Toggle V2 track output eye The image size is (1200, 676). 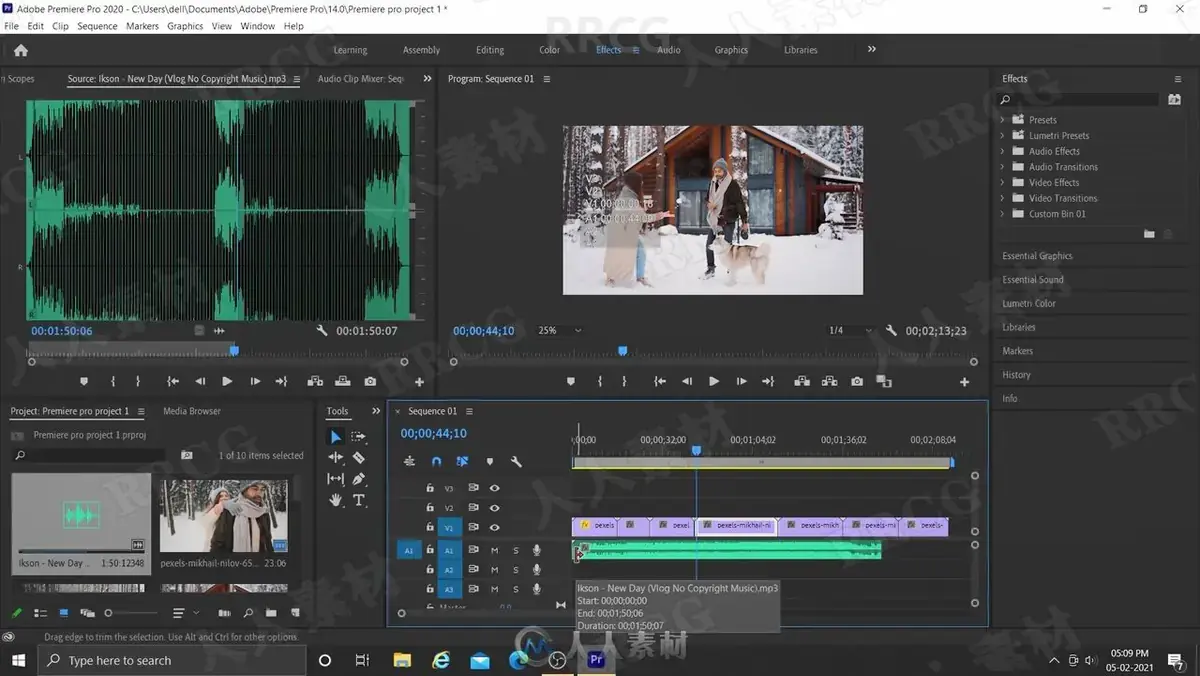pos(494,508)
